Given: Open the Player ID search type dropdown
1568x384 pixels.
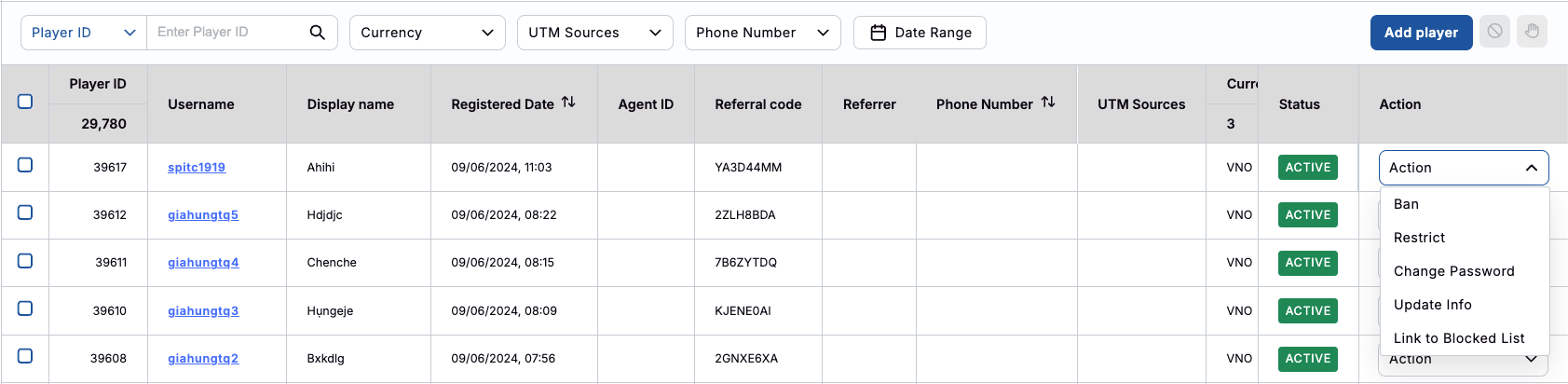Looking at the screenshot, I should [x=84, y=33].
